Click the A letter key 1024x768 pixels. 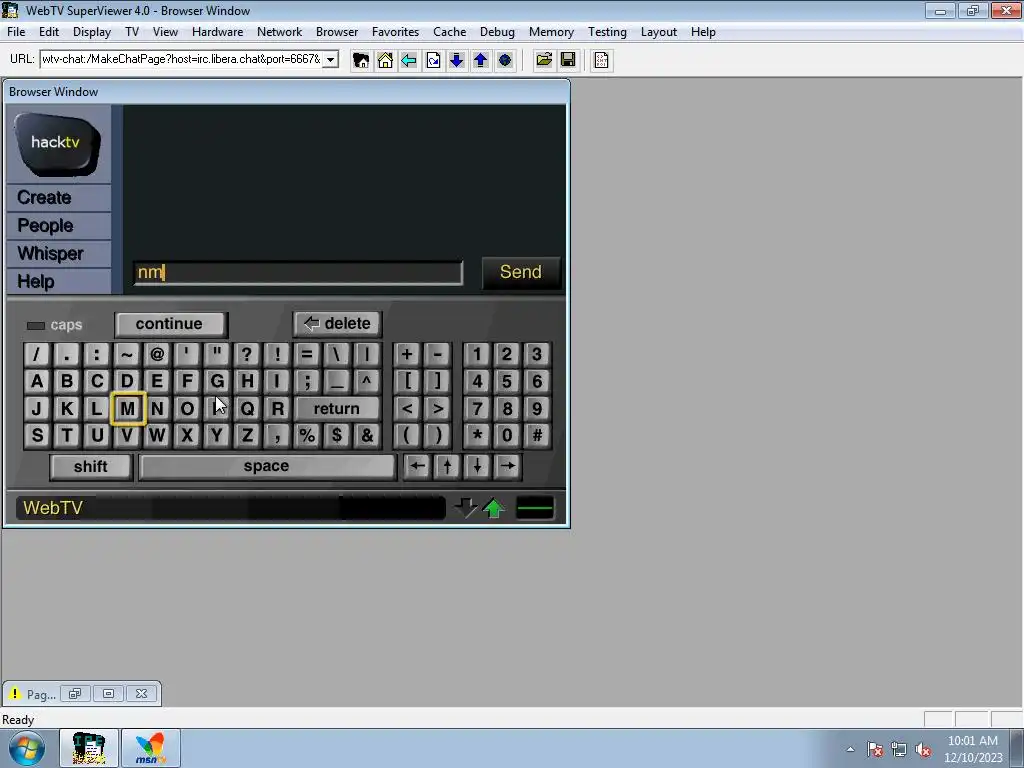click(37, 381)
